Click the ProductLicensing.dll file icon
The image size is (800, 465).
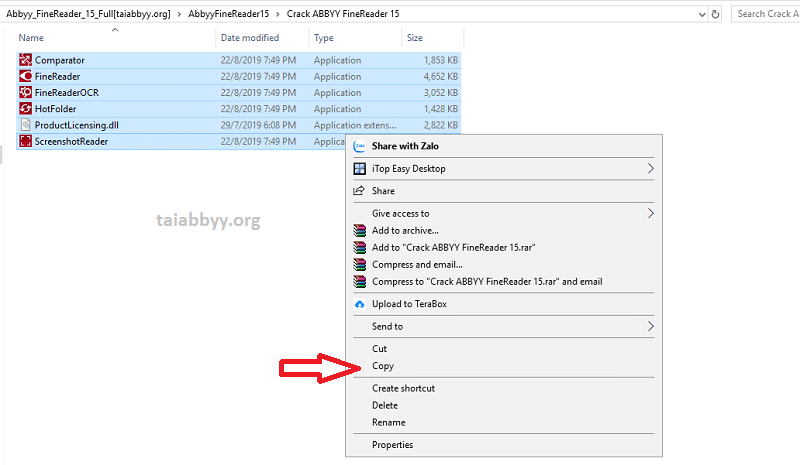coord(25,125)
